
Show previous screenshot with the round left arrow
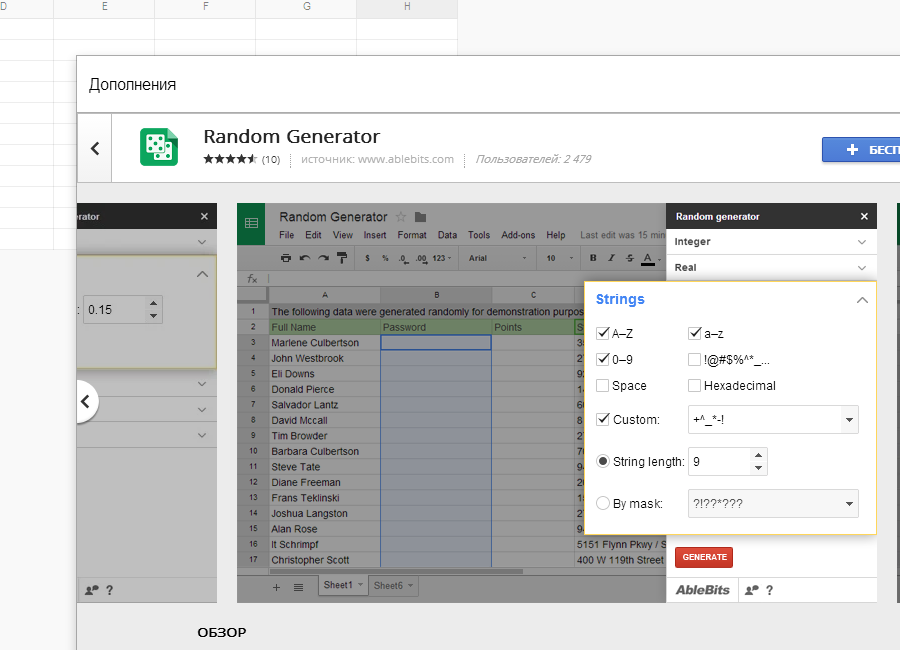tap(86, 401)
